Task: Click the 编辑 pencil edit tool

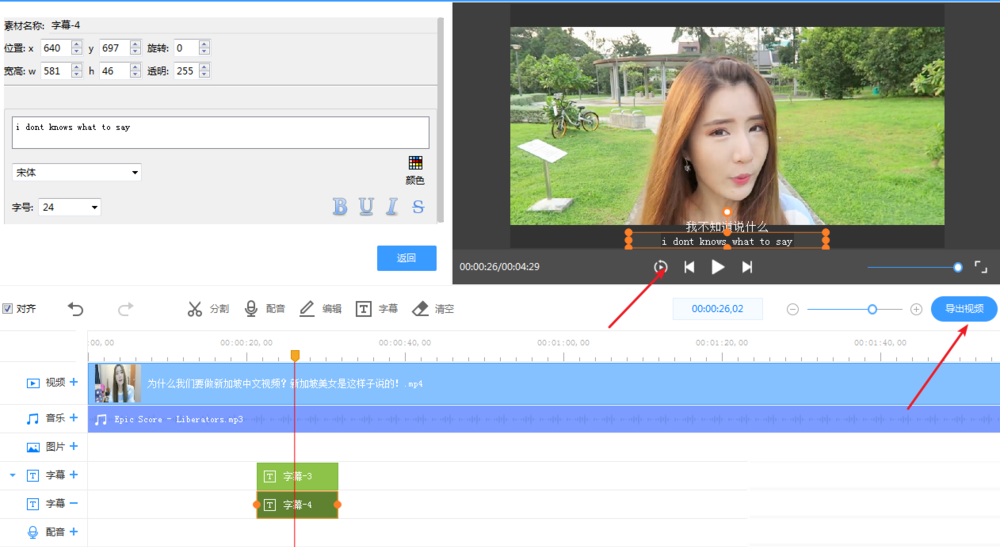Action: 320,309
